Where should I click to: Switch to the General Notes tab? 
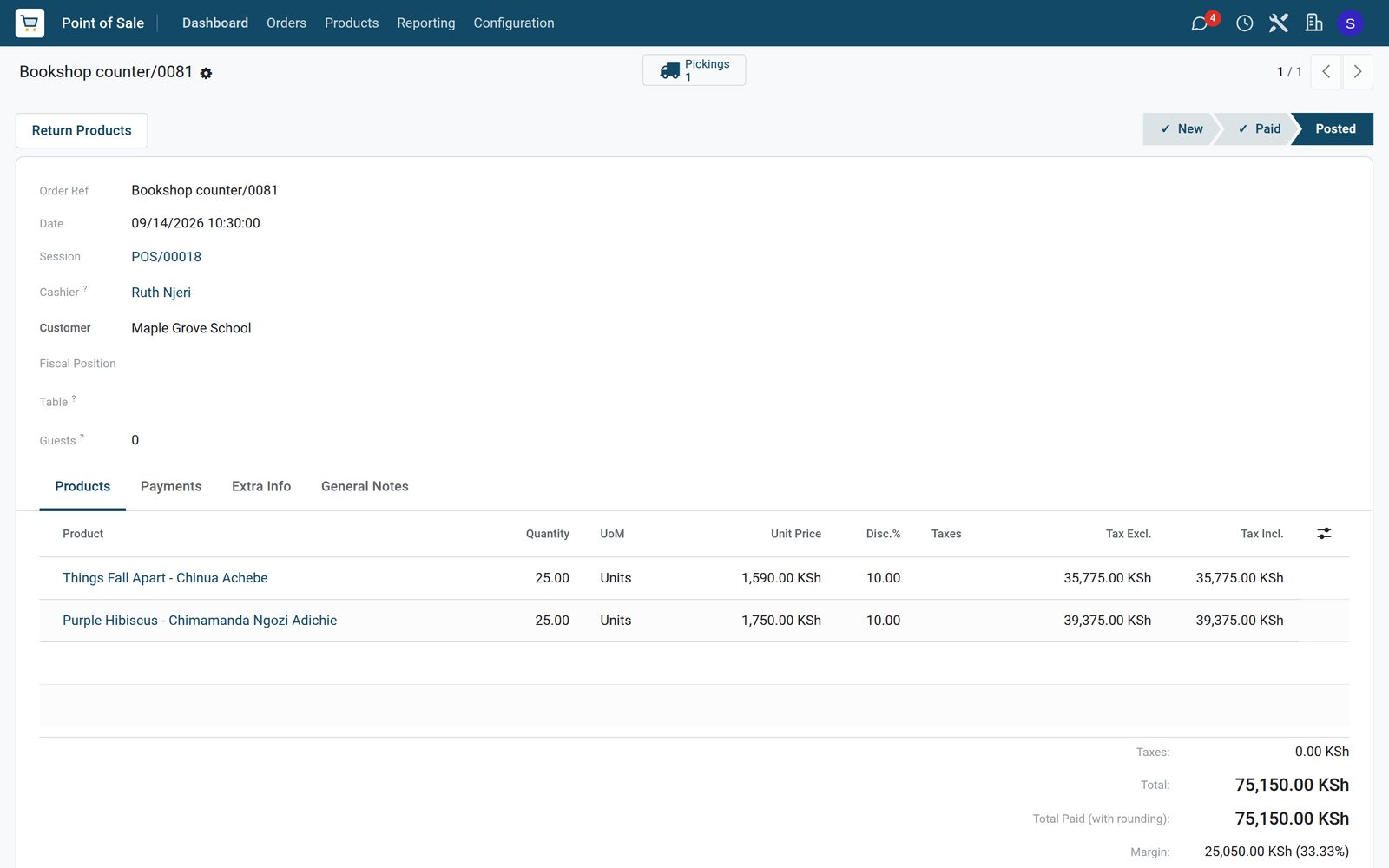[365, 487]
